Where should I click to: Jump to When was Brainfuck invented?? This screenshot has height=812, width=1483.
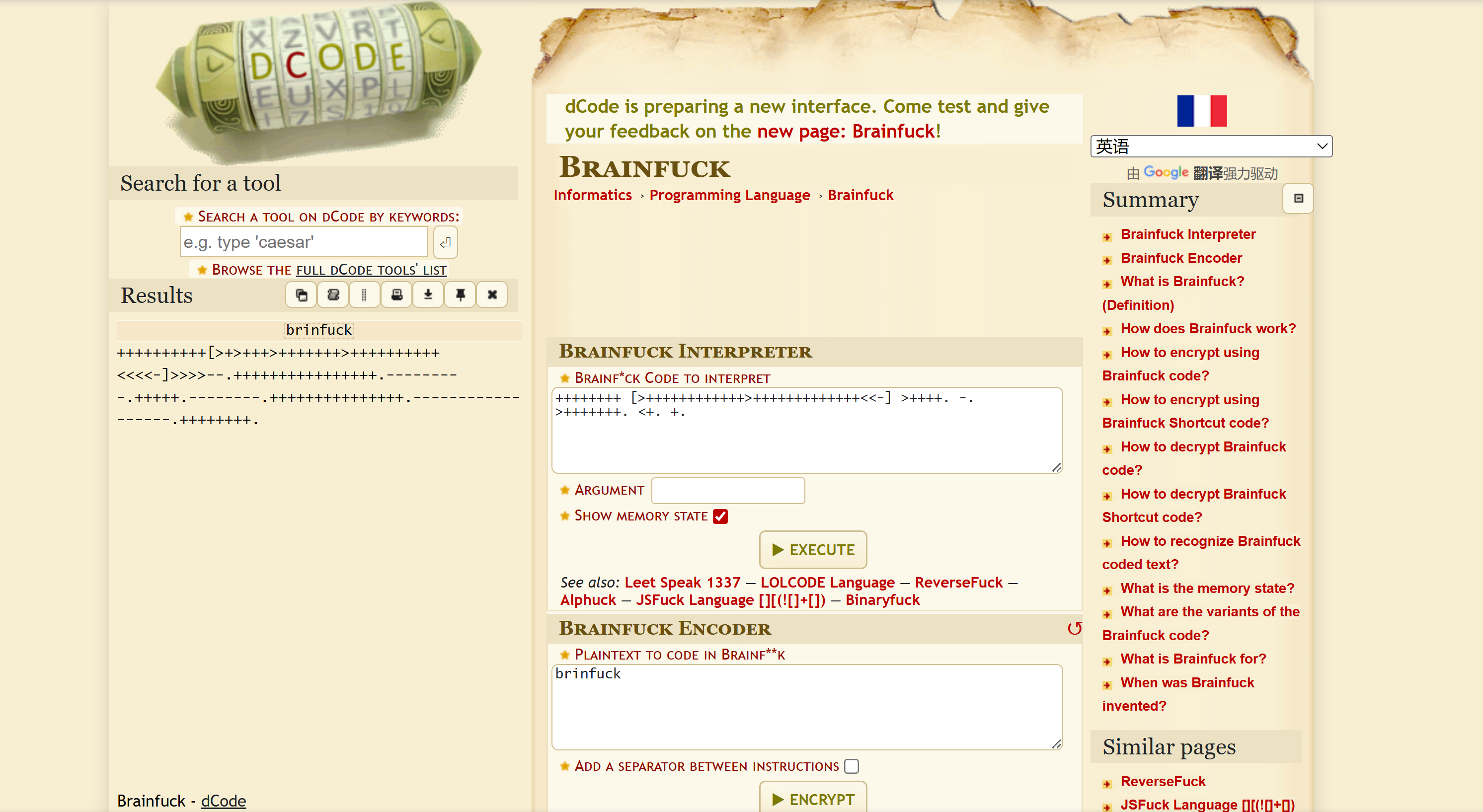(x=1187, y=682)
